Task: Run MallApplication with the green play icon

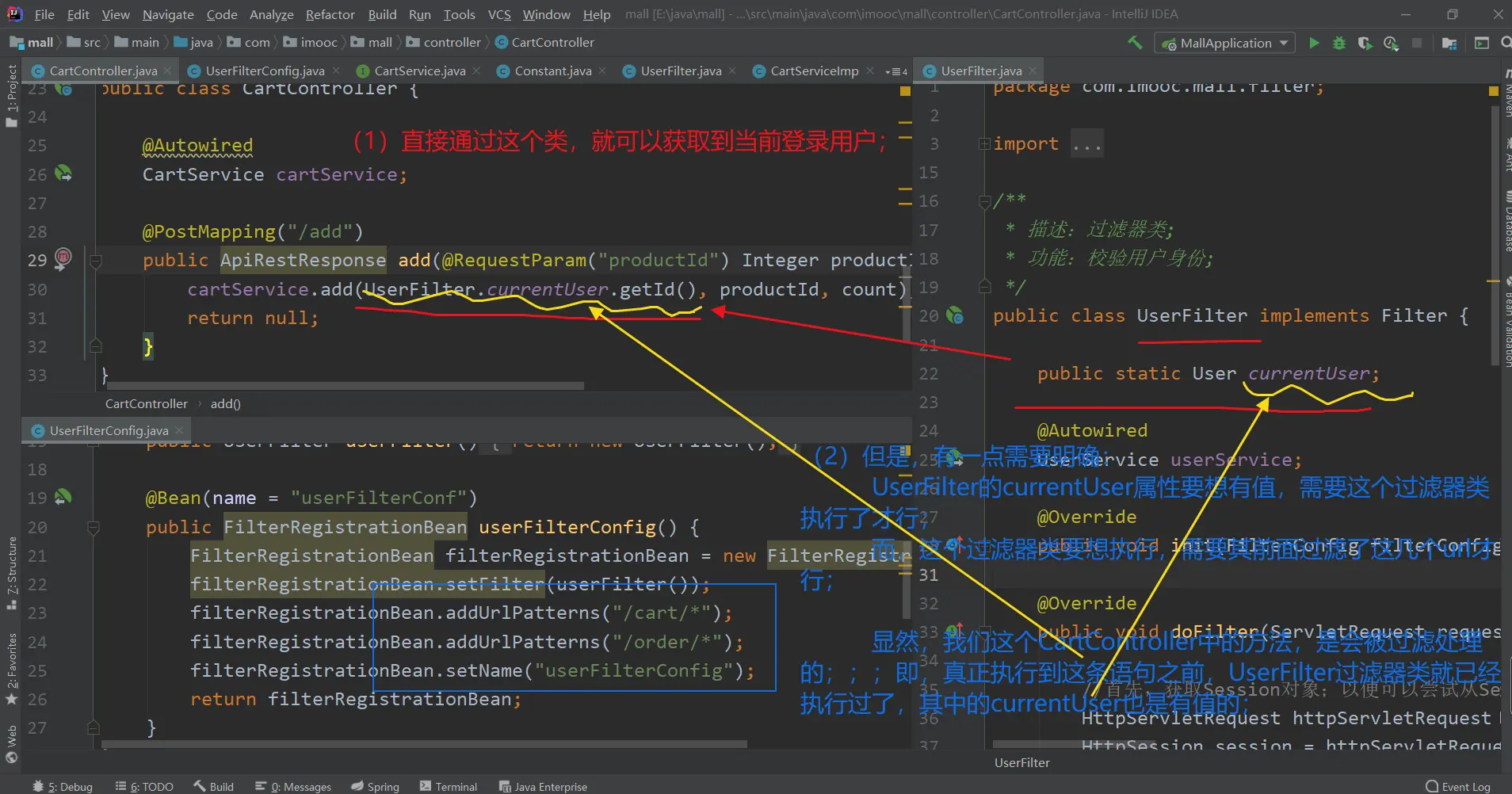Action: click(1314, 43)
